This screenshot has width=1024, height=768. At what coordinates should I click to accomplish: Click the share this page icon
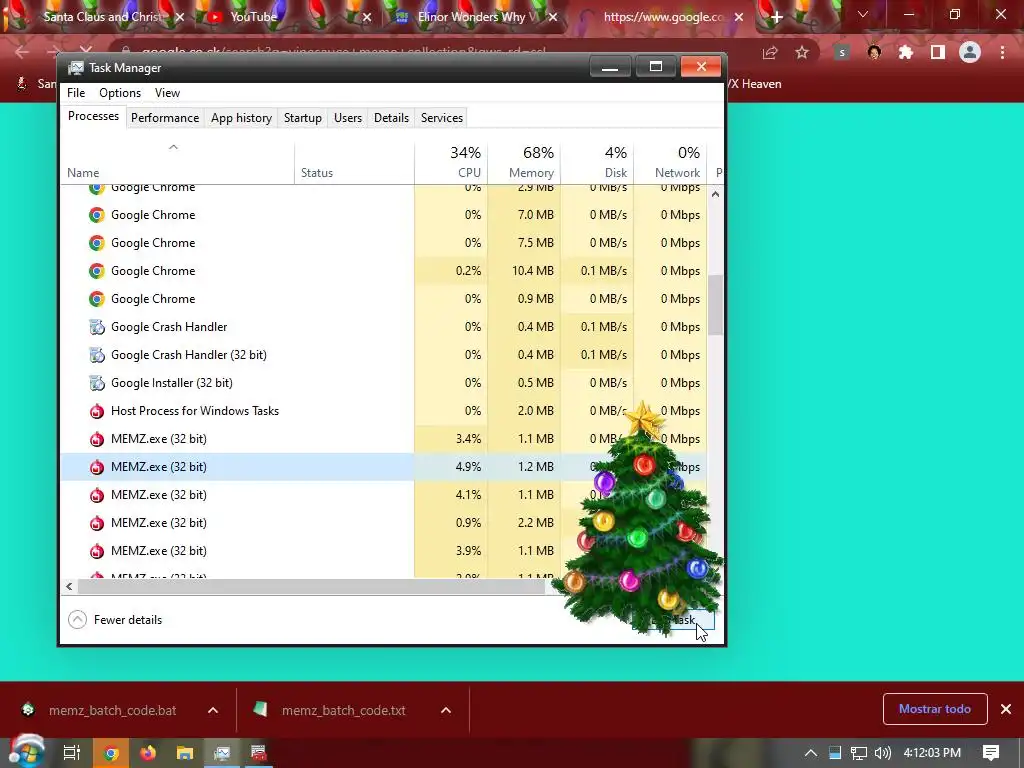(770, 53)
